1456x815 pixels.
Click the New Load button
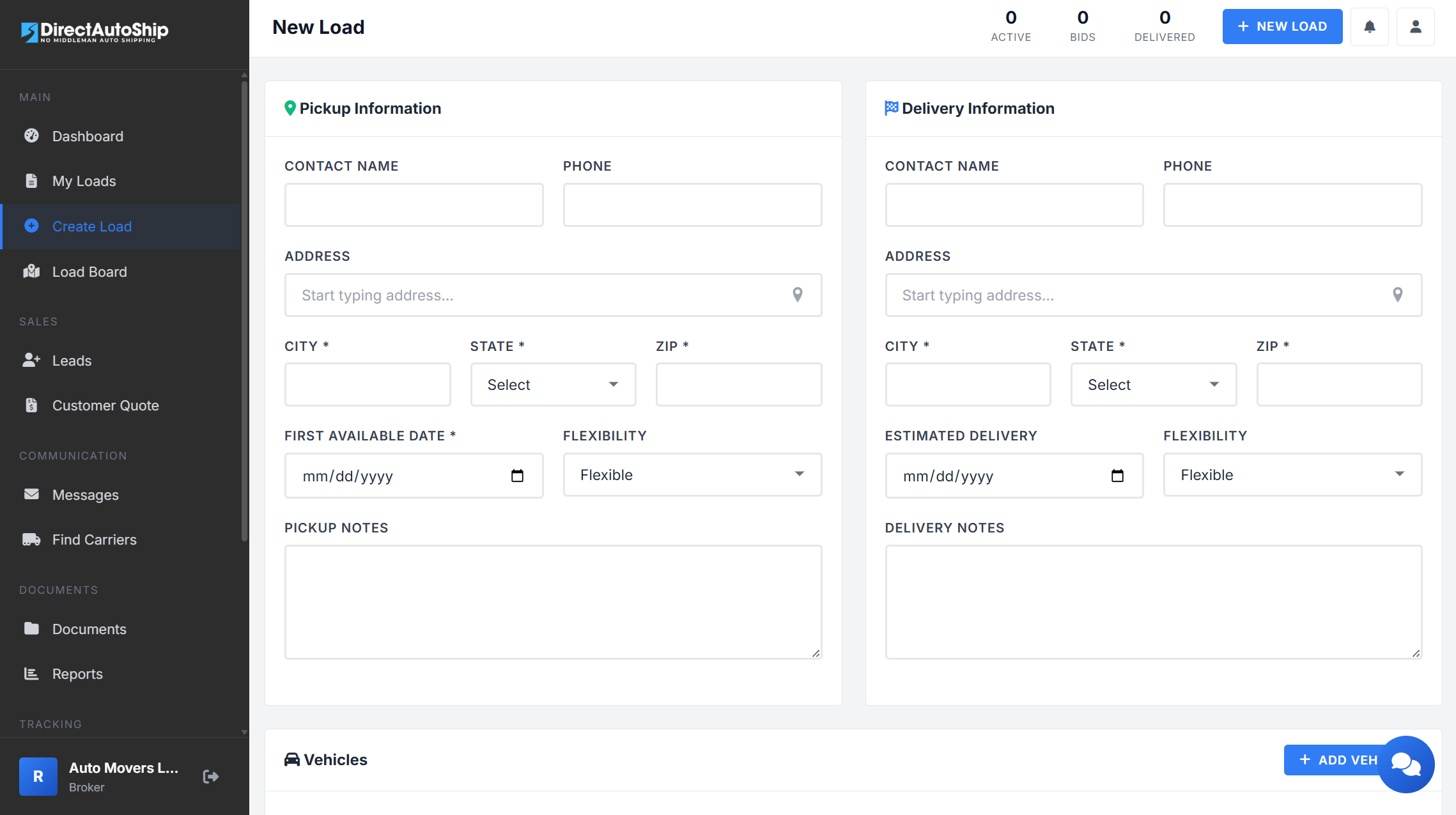[1282, 27]
